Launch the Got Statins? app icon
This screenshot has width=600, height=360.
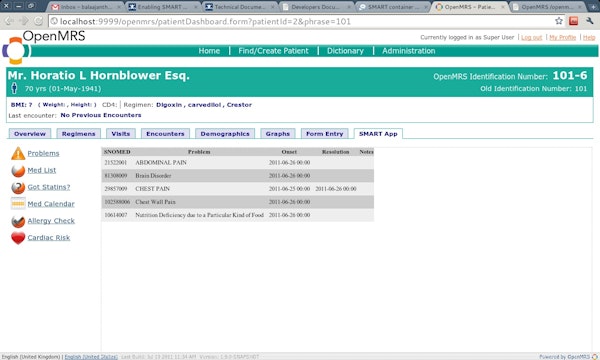coord(18,187)
